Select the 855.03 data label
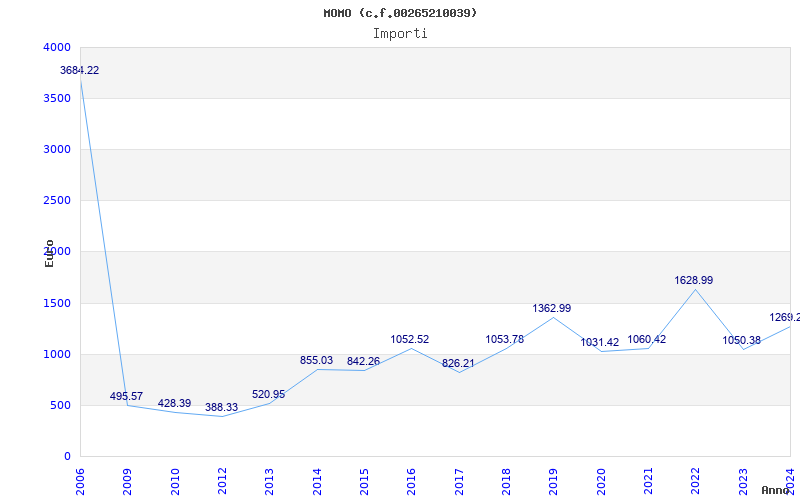Screen dimensions: 800x500 pos(316,361)
